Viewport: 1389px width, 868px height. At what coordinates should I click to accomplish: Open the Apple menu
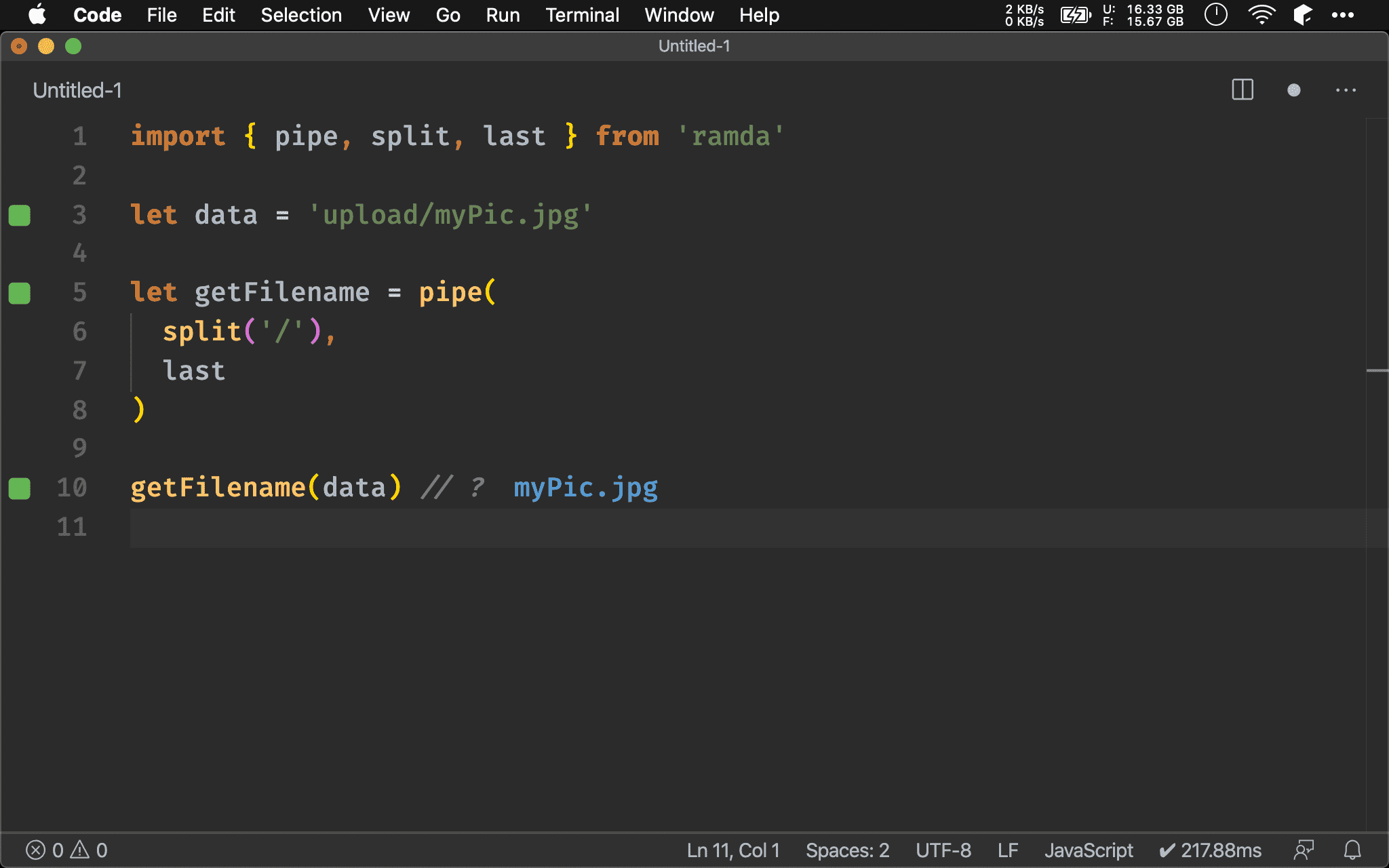click(37, 15)
